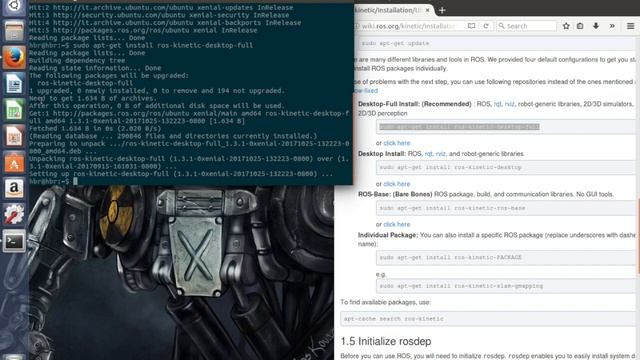Click terminal line 'Need to get 1.634 B'
The height and width of the screenshot is (360, 640).
point(93,98)
